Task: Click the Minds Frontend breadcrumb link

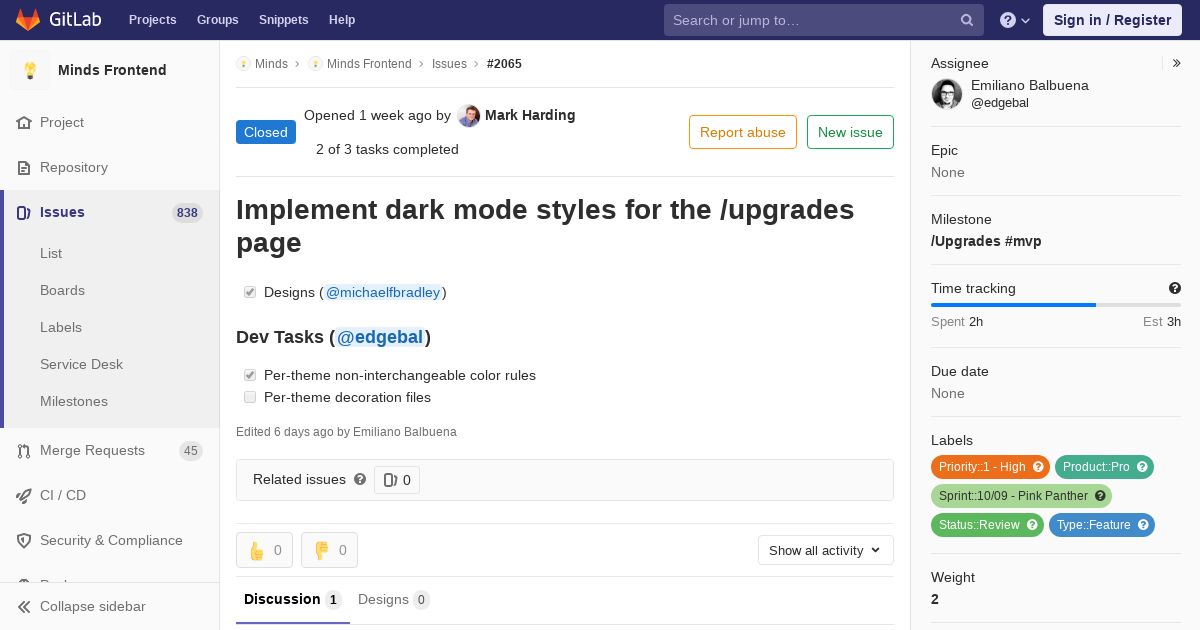Action: 369,63
